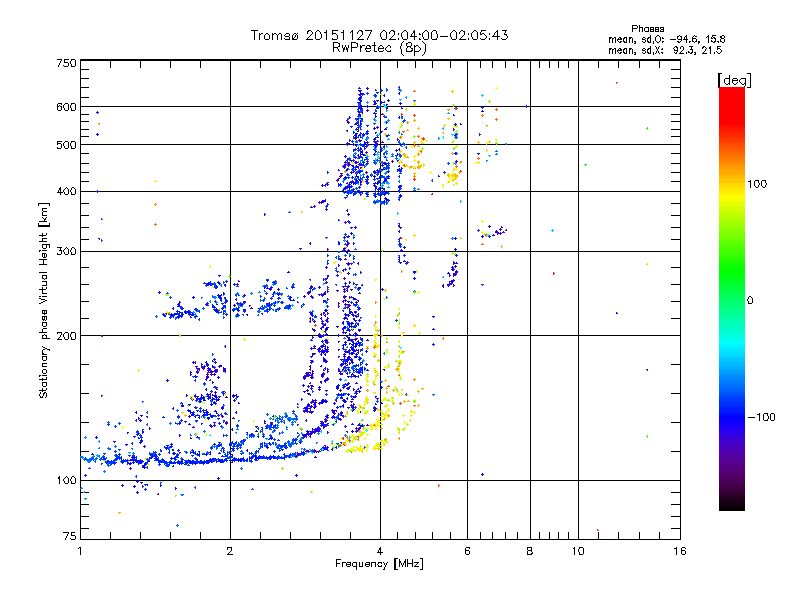This screenshot has height=600, width=800.
Task: Click the y-axis '750' tick label
Action: (x=66, y=63)
